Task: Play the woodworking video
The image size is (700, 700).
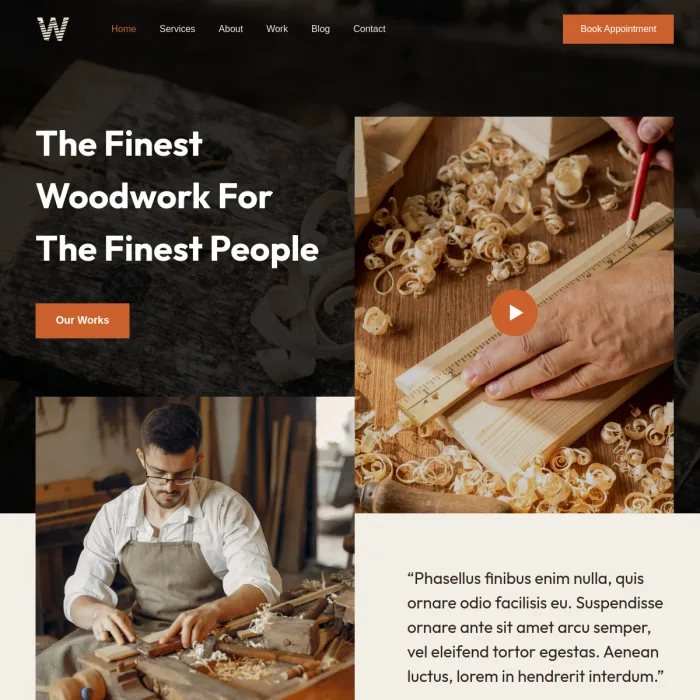Action: point(514,312)
